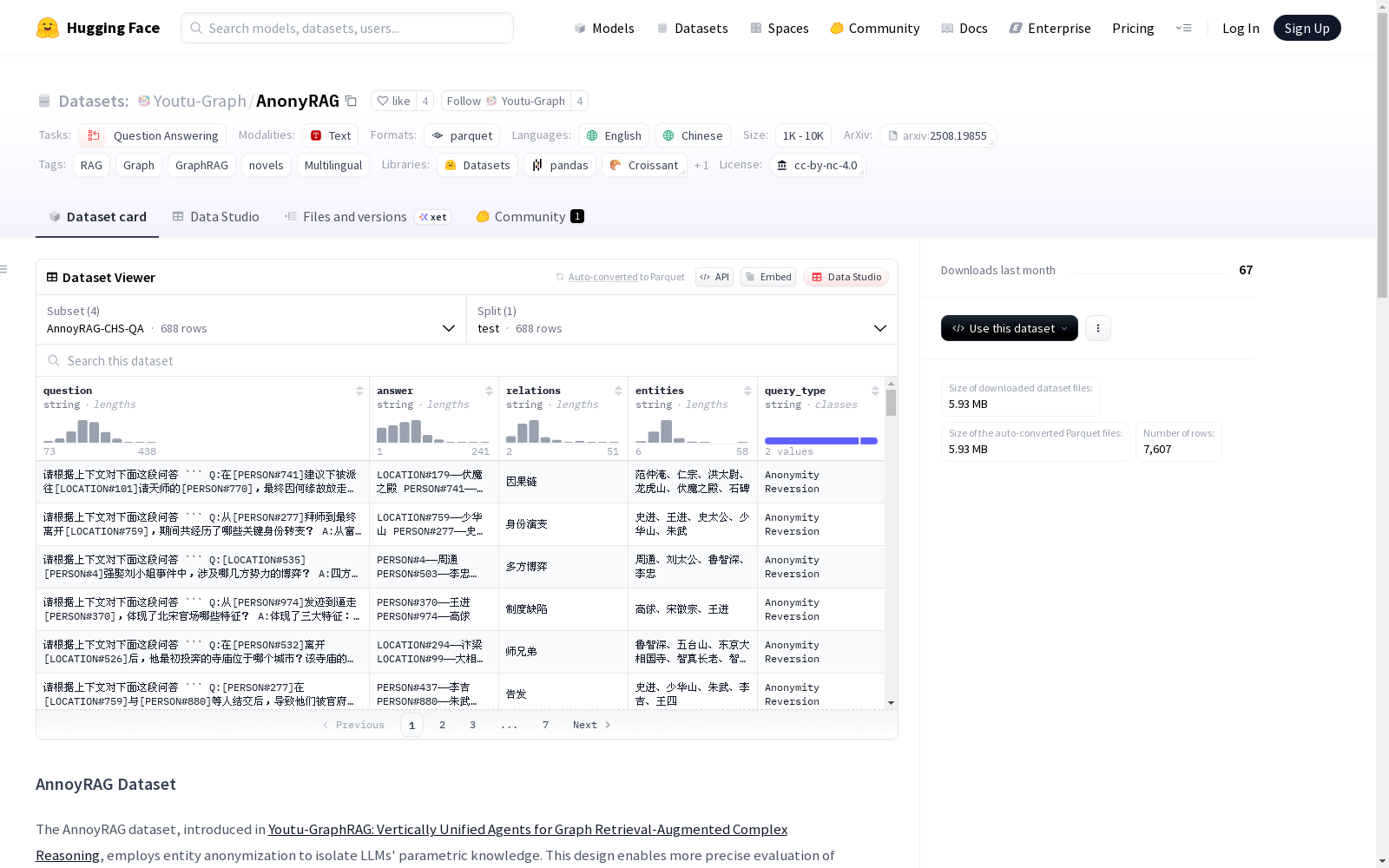
Task: Sort the query_type column
Action: point(875,391)
